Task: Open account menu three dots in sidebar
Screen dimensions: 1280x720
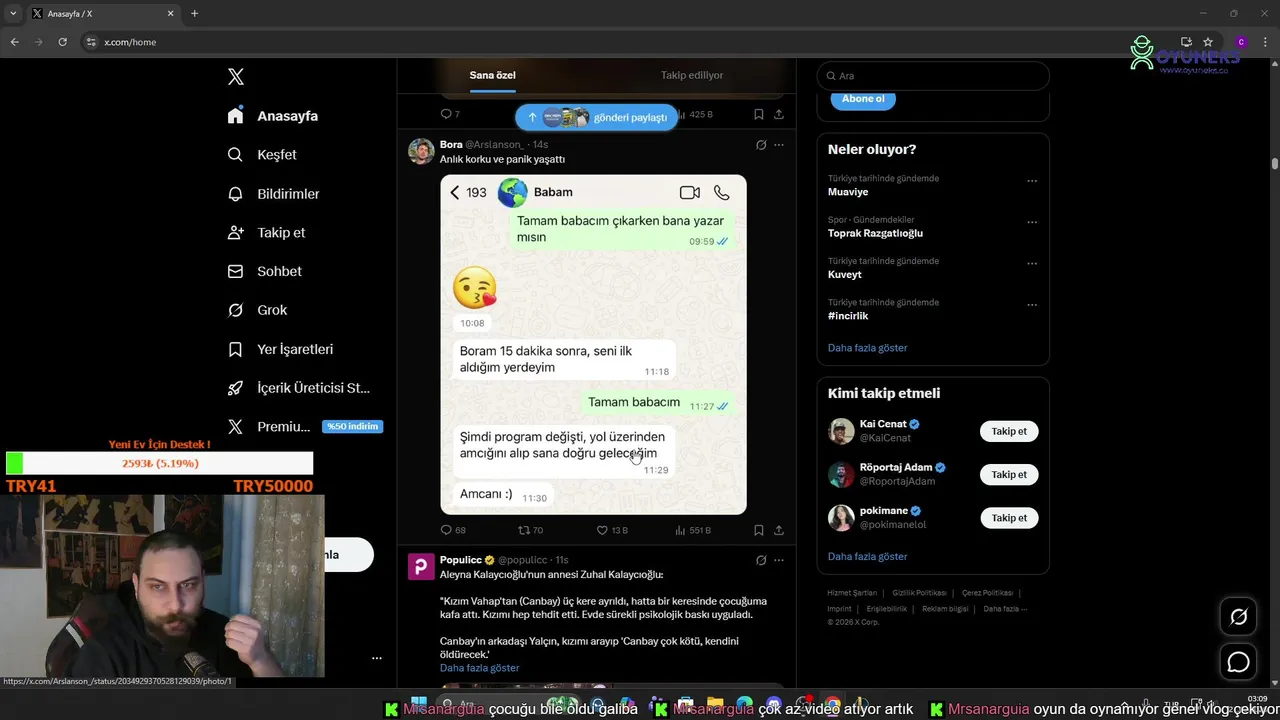Action: click(377, 658)
